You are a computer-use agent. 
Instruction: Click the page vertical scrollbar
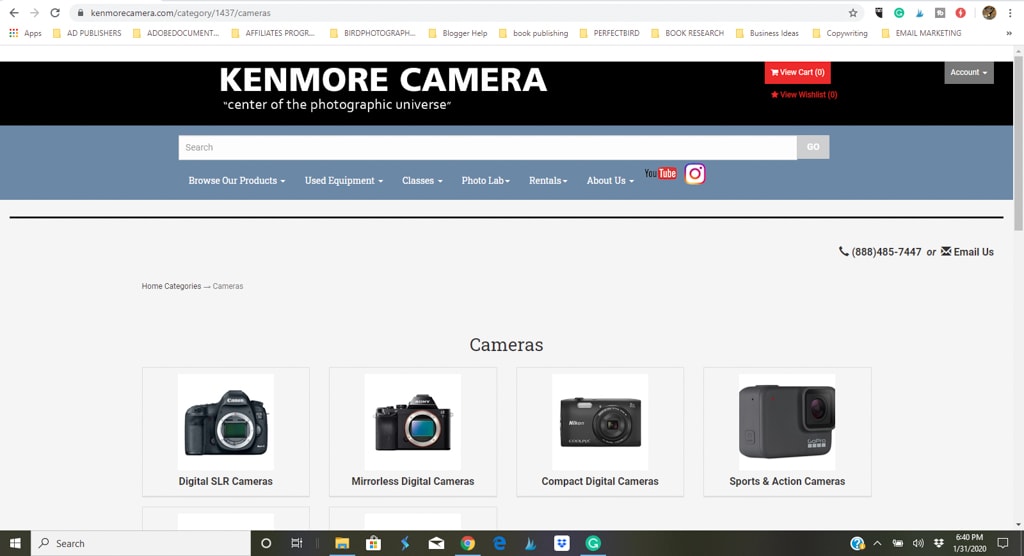click(x=1018, y=142)
